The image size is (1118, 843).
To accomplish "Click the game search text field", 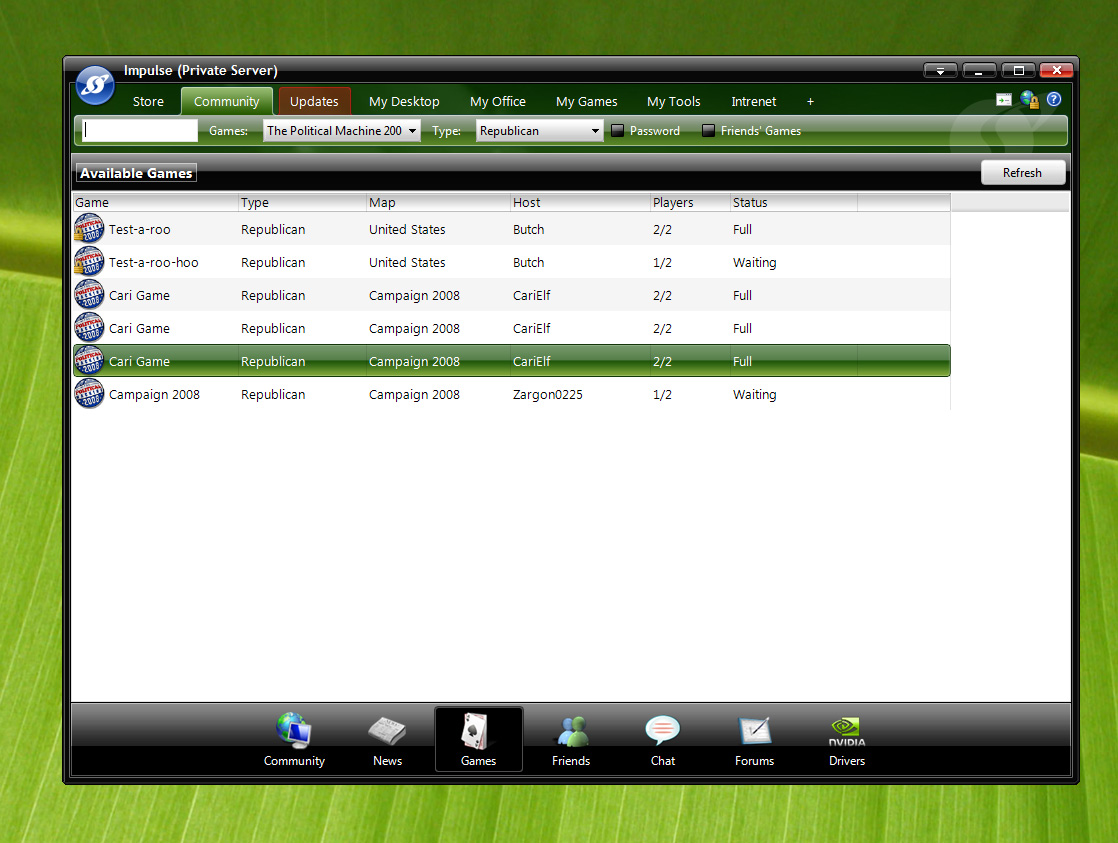I will [140, 131].
